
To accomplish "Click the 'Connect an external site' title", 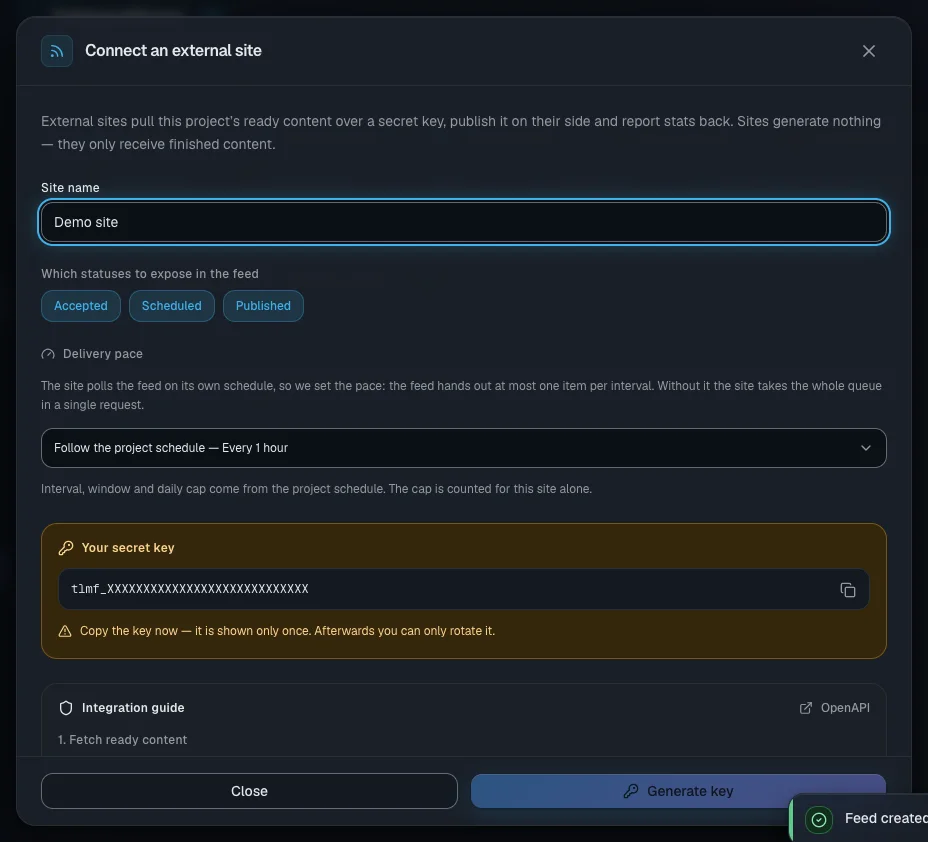I will coord(173,51).
